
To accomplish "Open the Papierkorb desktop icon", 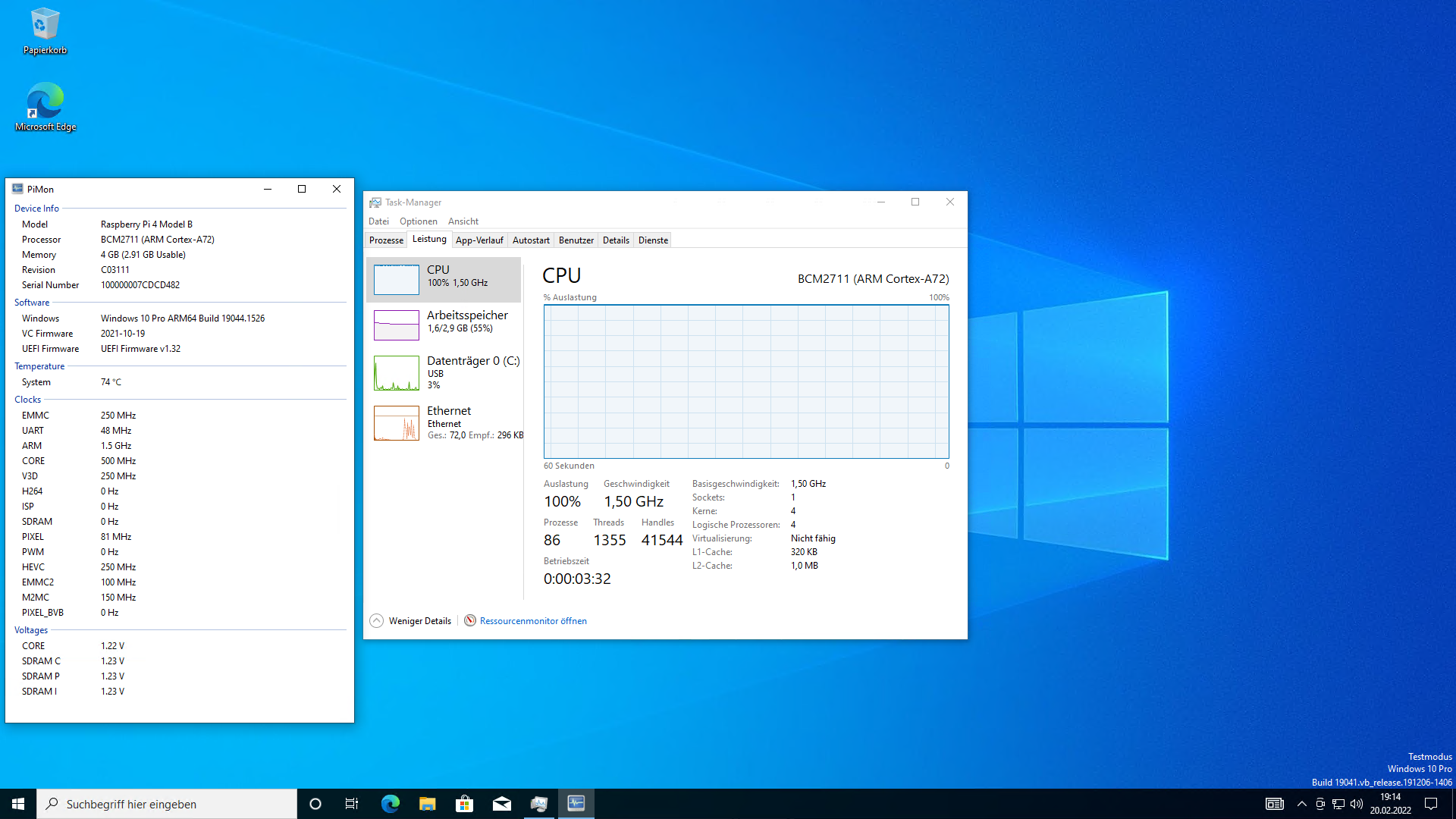I will point(45,32).
